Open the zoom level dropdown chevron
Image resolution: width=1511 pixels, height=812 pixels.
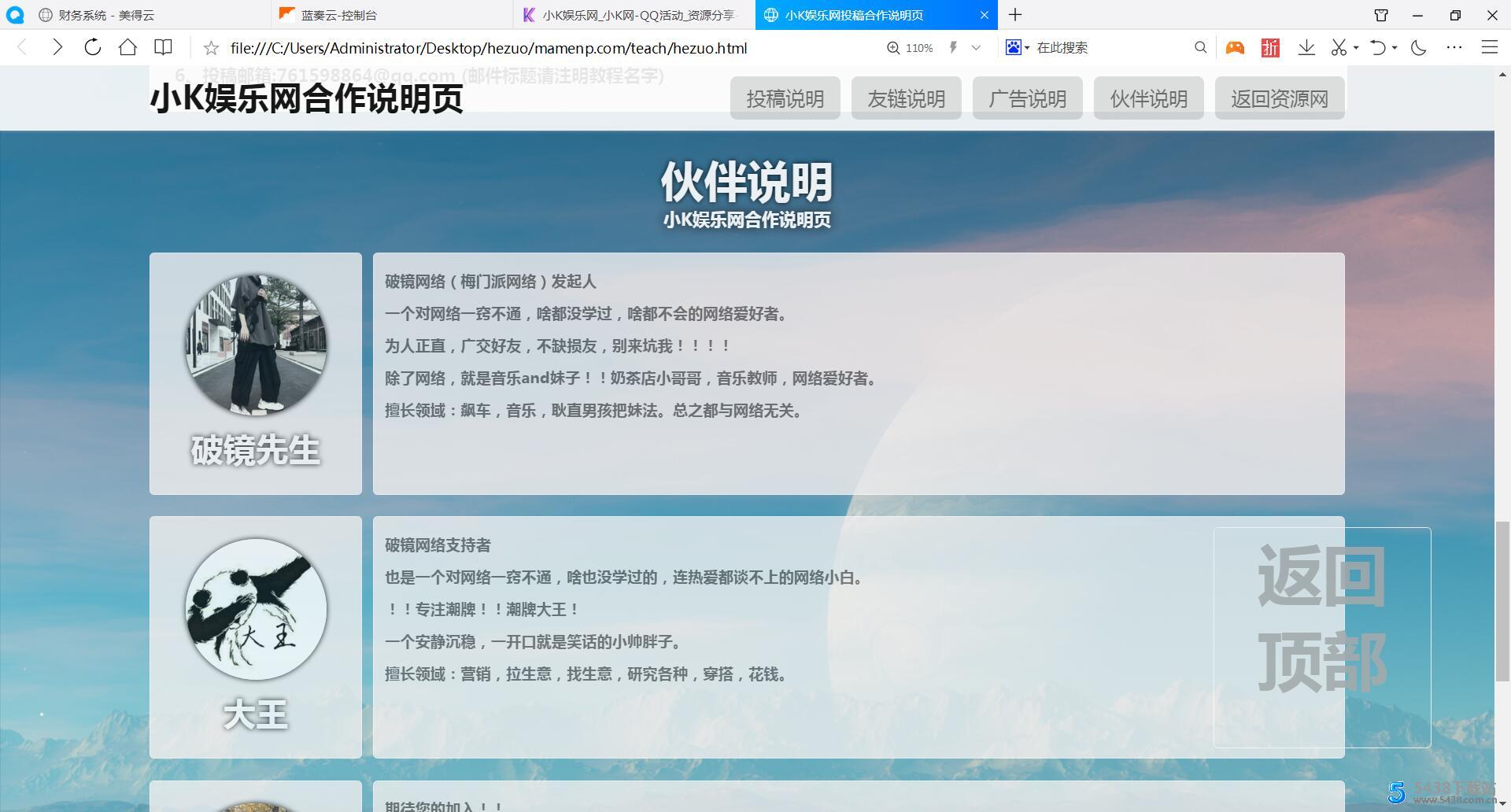pos(976,47)
